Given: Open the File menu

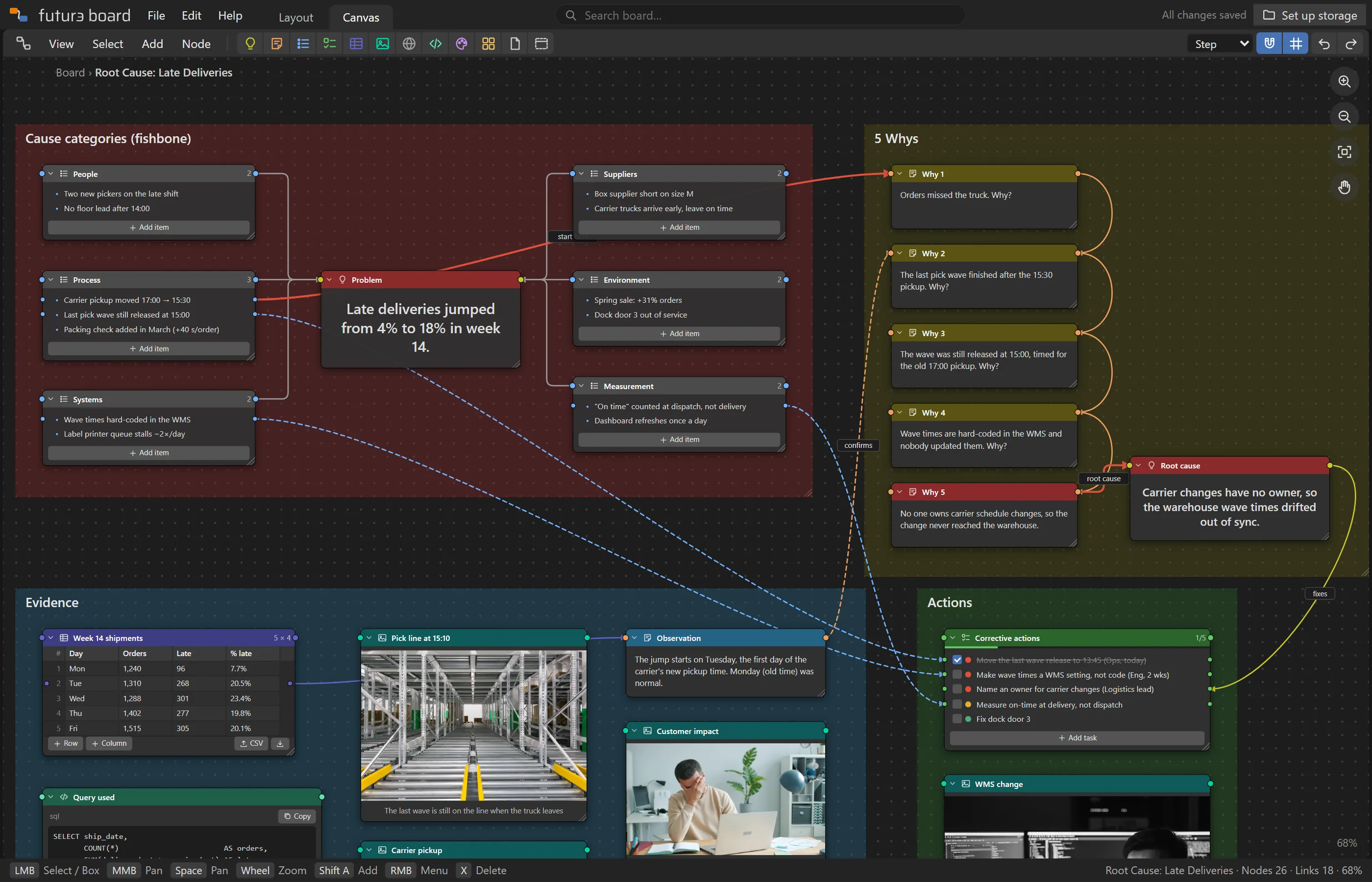Looking at the screenshot, I should click(156, 16).
